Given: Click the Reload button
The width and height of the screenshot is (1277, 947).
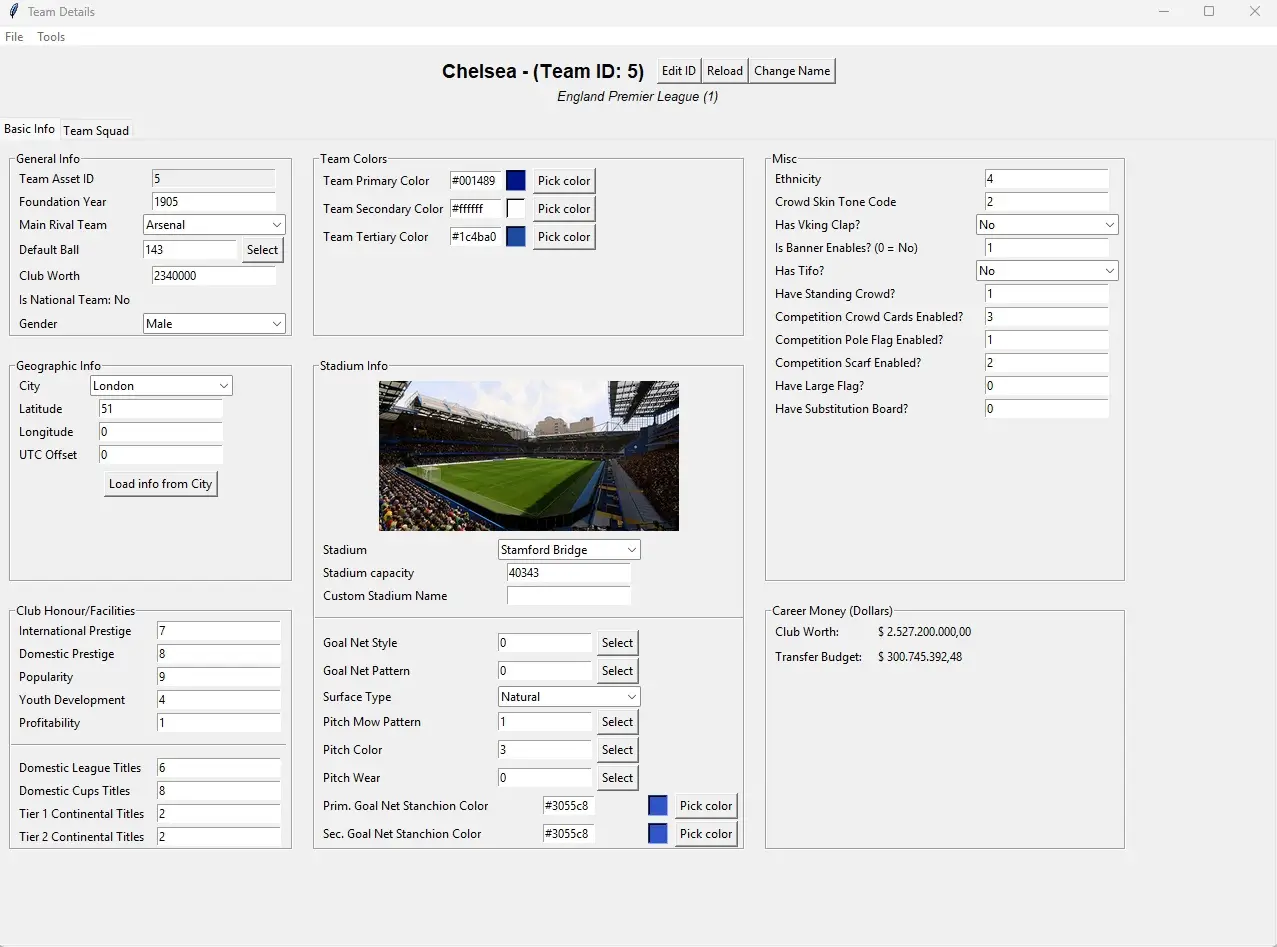Looking at the screenshot, I should point(725,71).
